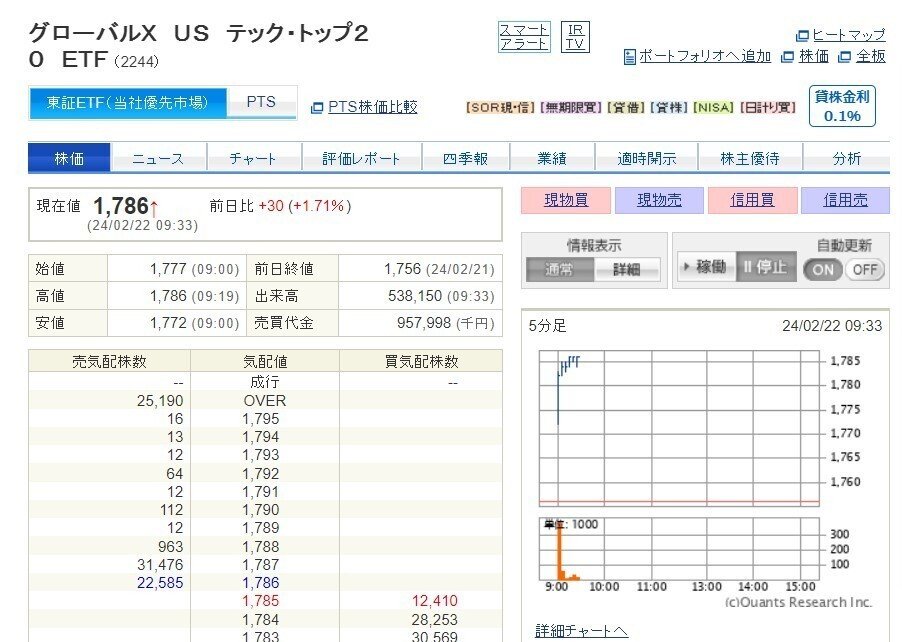This screenshot has width=902, height=642.
Task: Click the 貸株金利 0.1% badge
Action: [x=842, y=106]
